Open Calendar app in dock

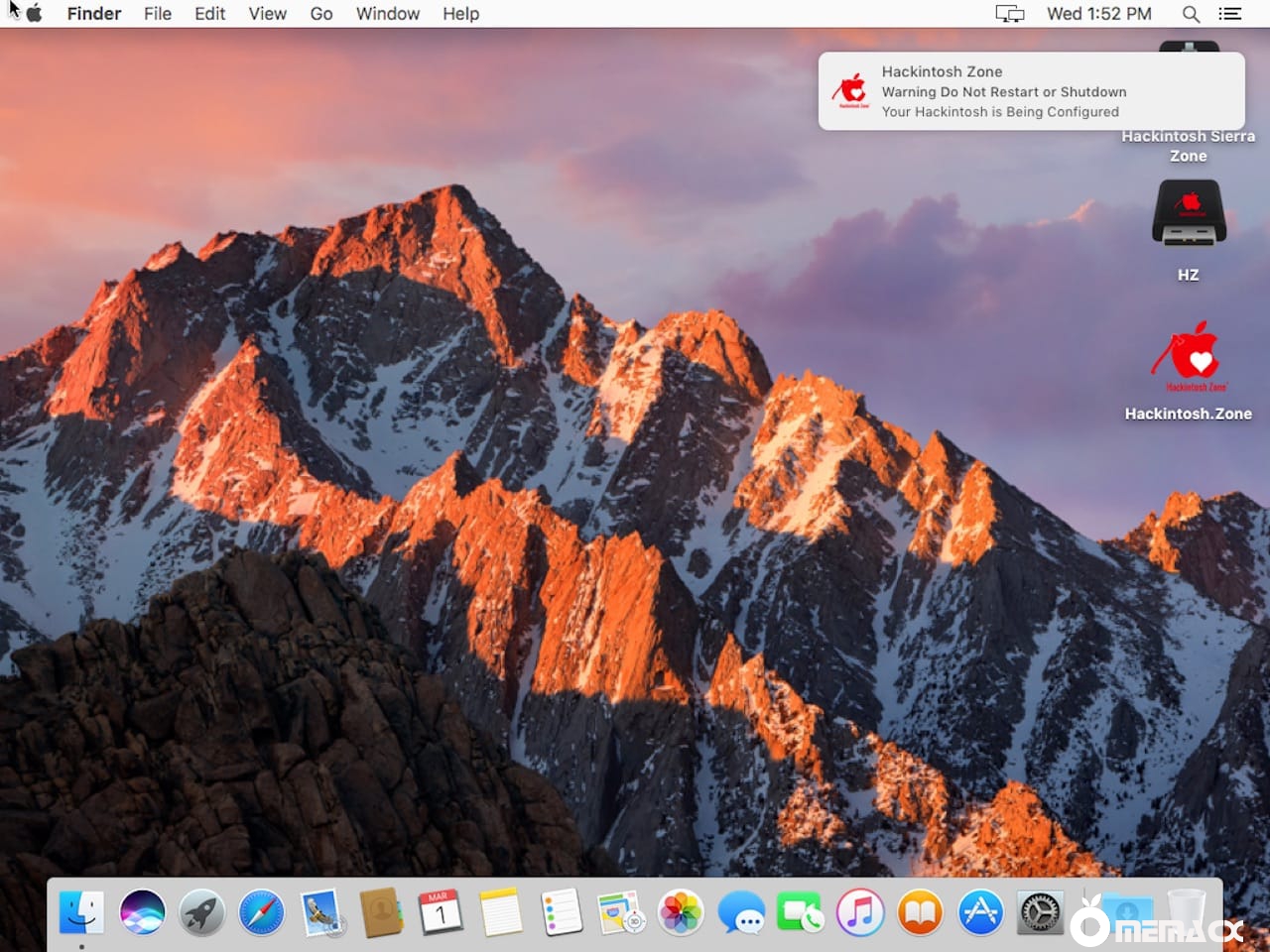pos(441,912)
